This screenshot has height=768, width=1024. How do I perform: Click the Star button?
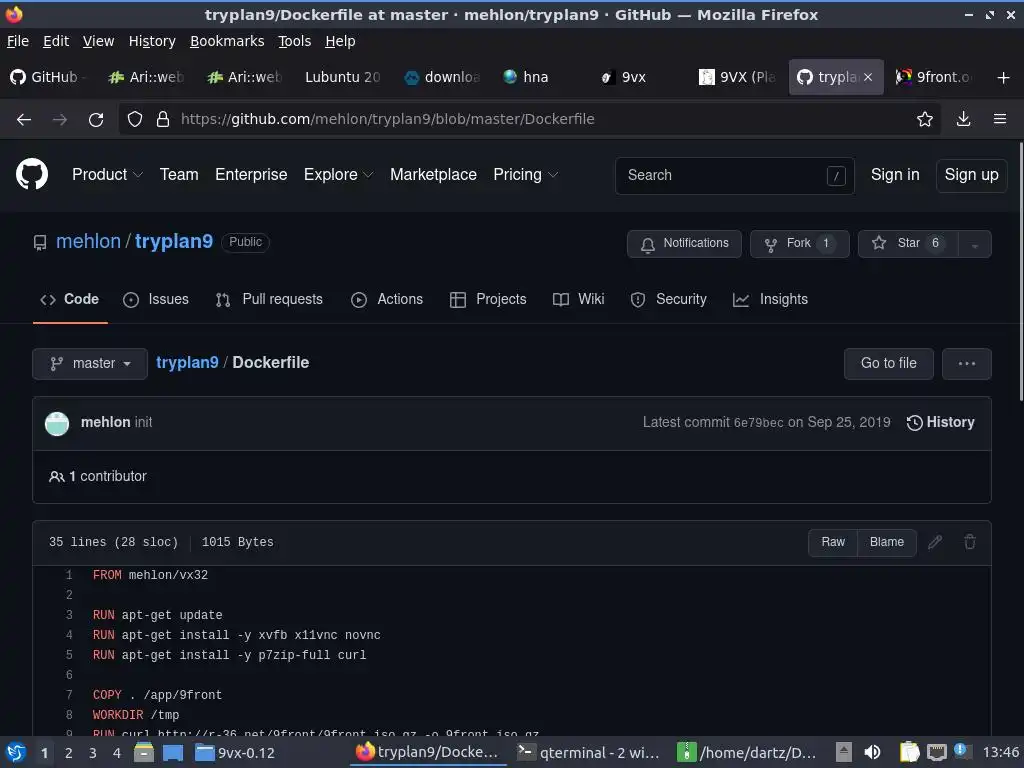point(908,244)
